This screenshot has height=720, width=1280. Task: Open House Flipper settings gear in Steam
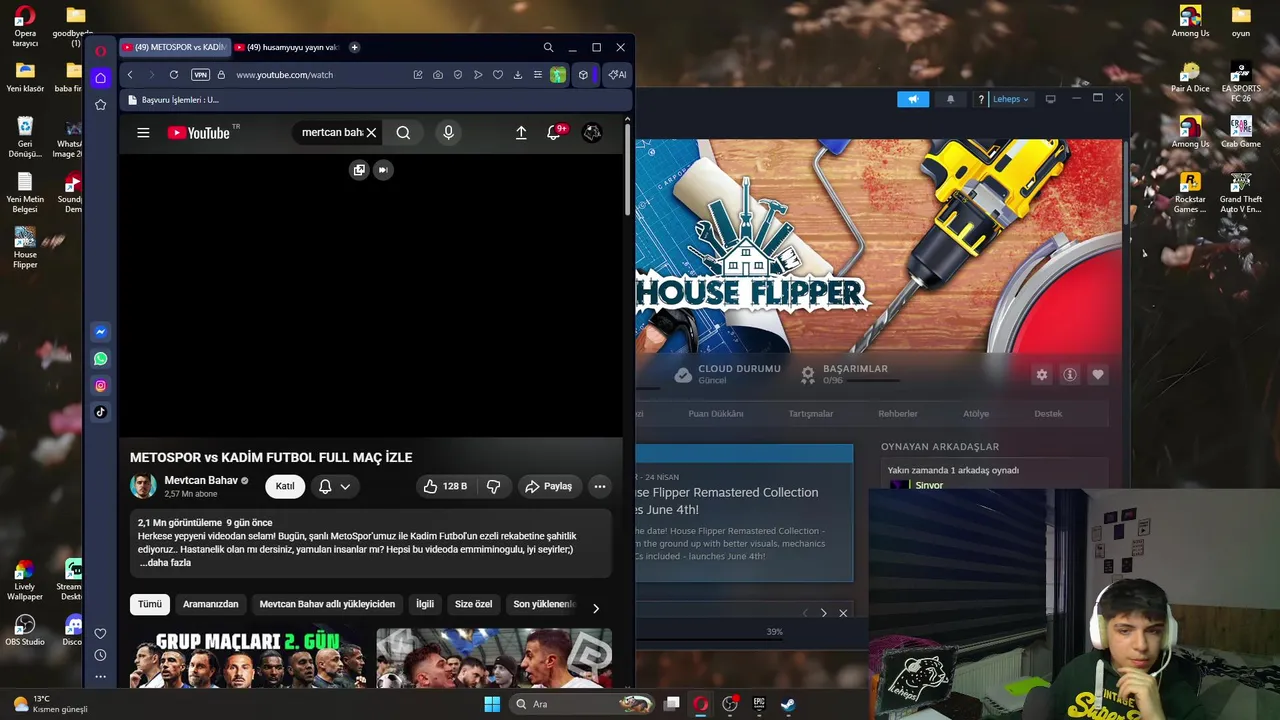pos(1042,374)
